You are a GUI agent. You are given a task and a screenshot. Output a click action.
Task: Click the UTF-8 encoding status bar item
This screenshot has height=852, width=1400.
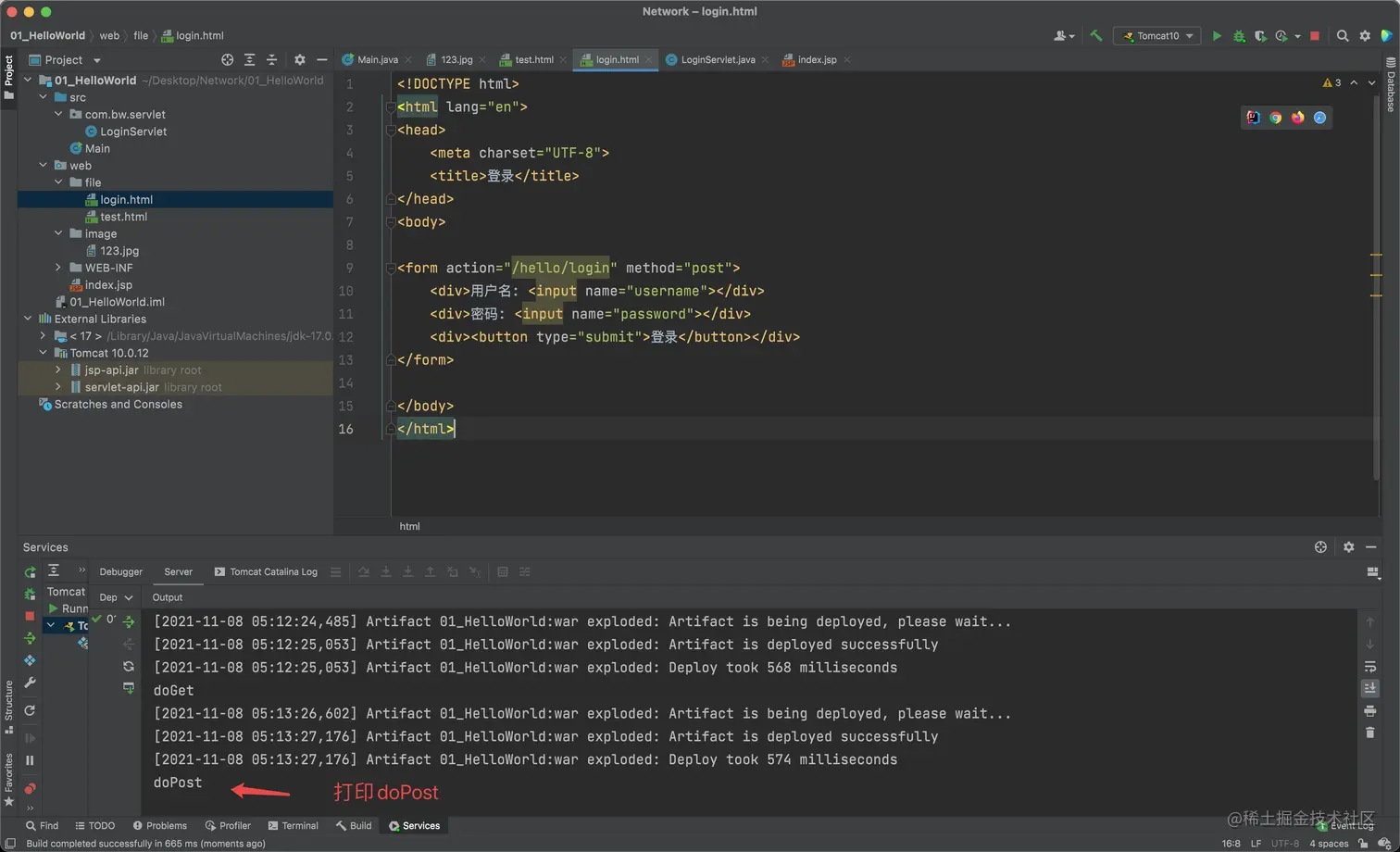[1284, 844]
